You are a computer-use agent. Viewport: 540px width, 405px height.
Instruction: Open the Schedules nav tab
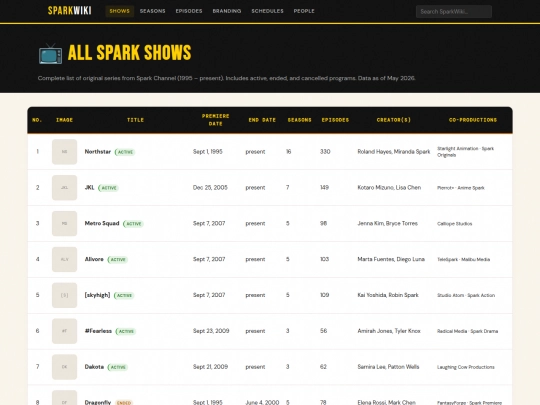(x=267, y=11)
